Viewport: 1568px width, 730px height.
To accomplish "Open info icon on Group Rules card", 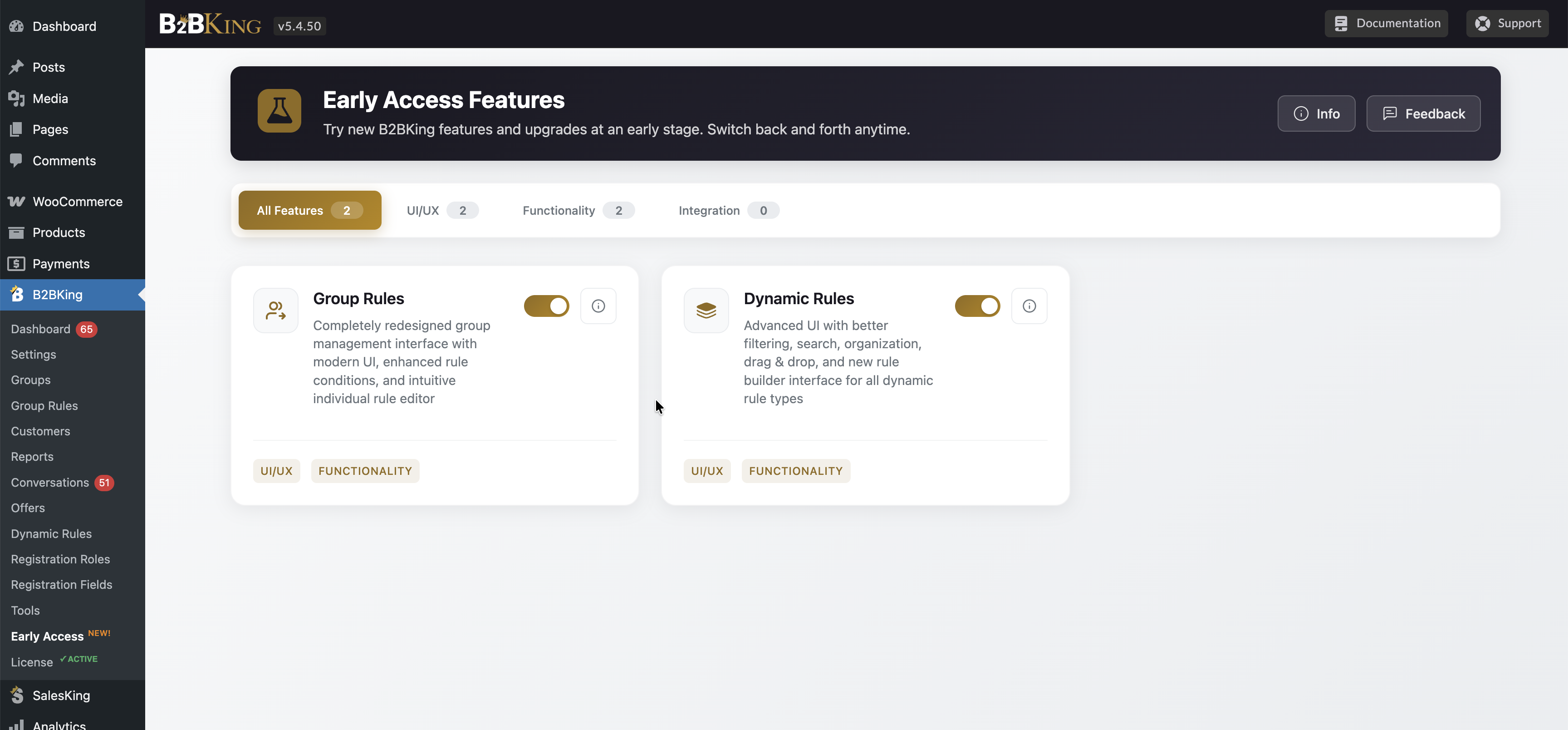I will 598,306.
